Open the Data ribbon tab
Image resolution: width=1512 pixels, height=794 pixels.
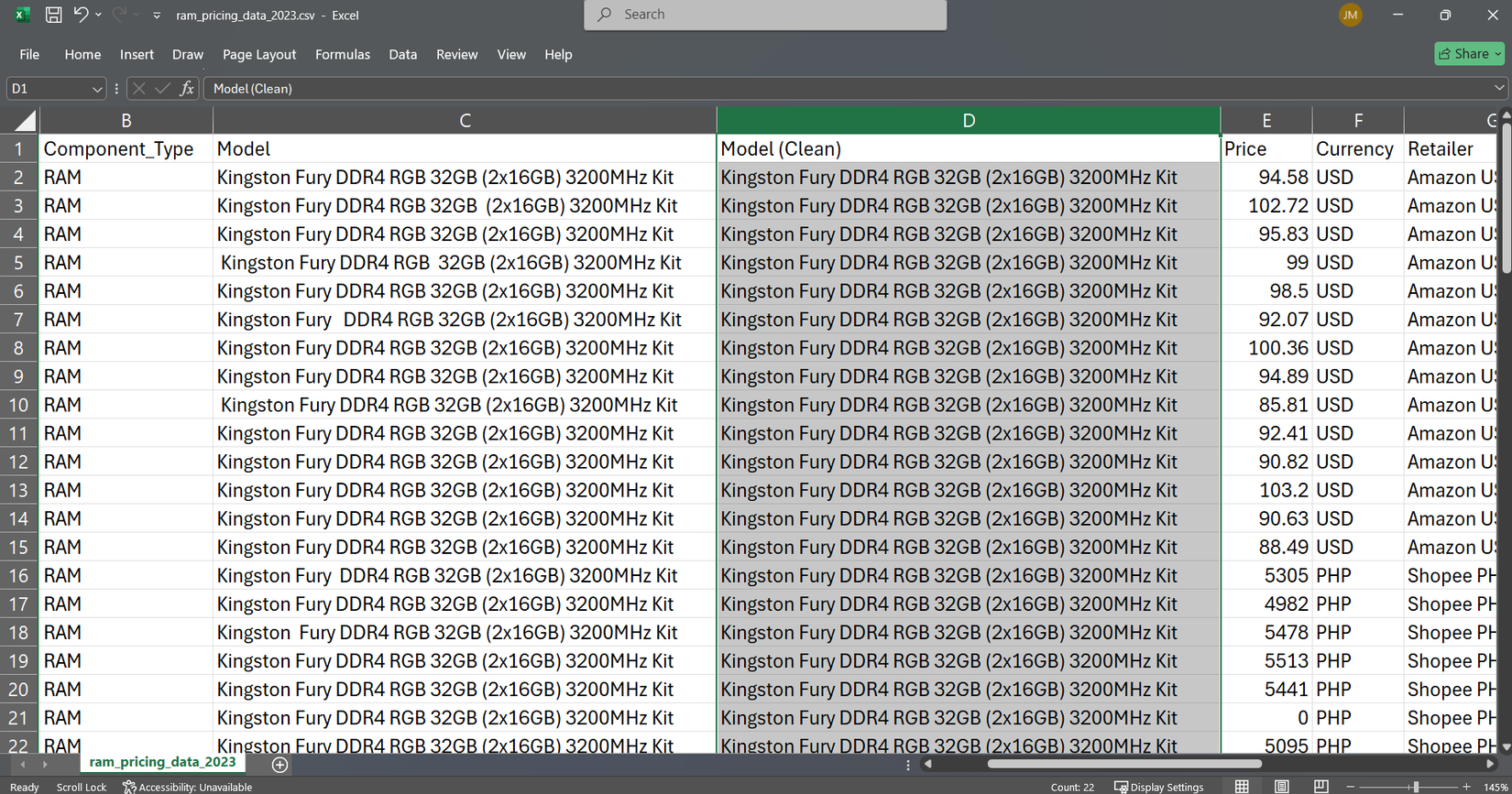tap(402, 55)
